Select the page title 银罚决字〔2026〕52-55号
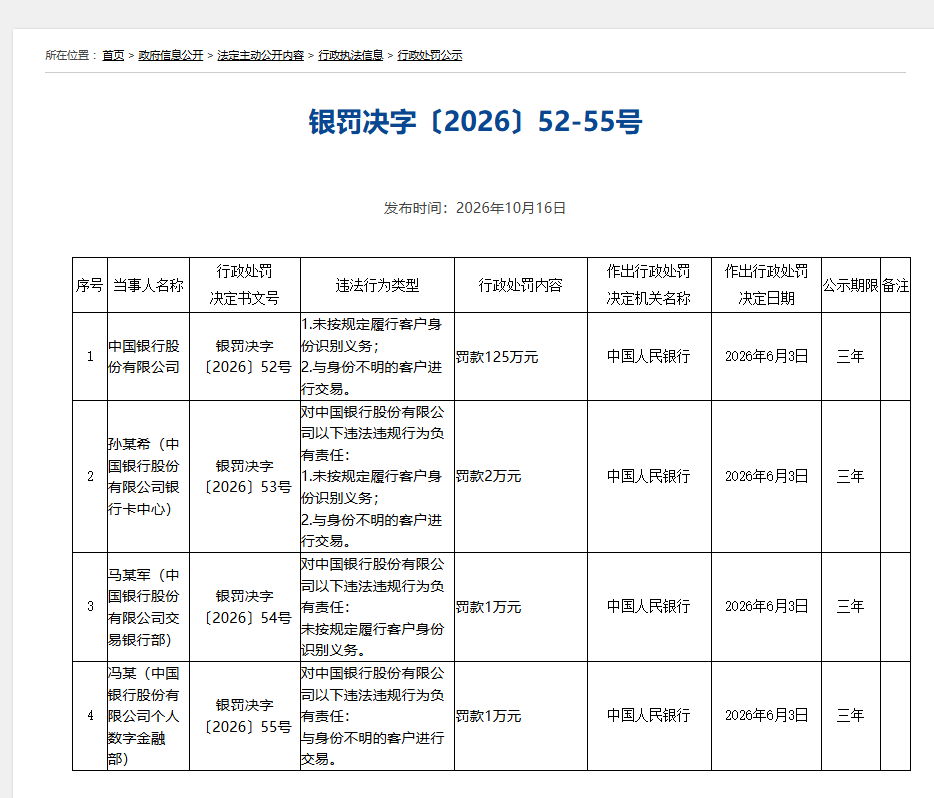 [475, 122]
